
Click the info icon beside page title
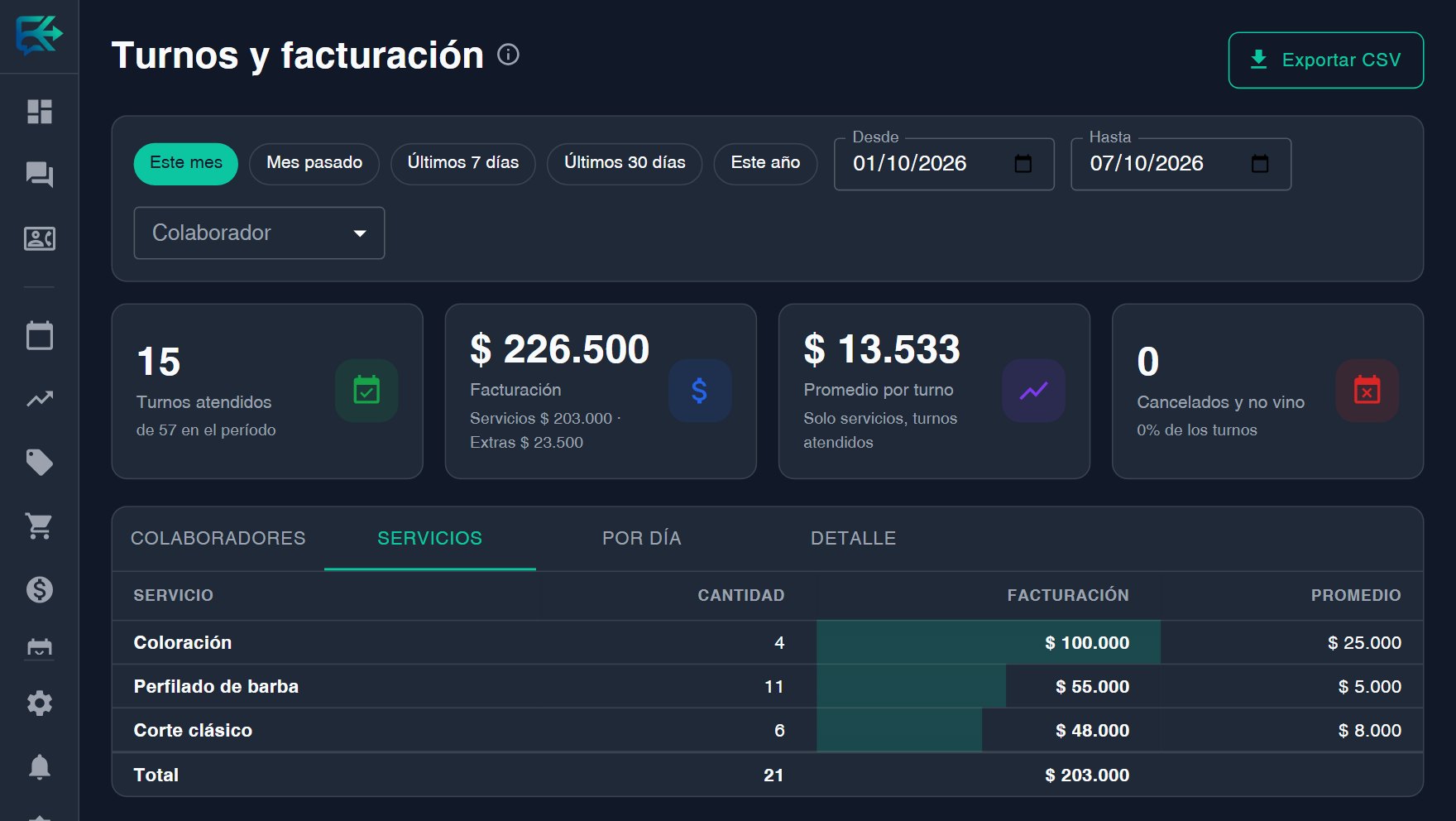[508, 55]
